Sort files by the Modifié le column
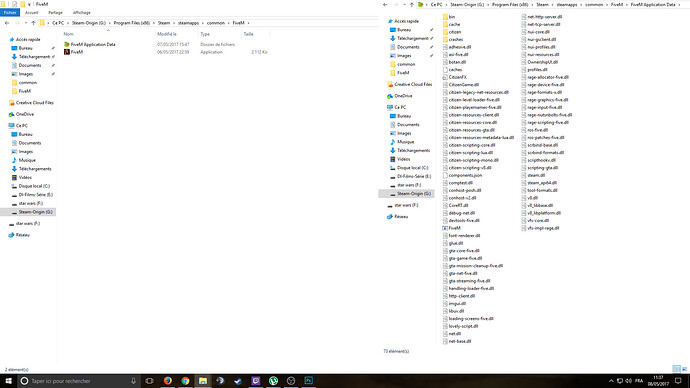 167,34
